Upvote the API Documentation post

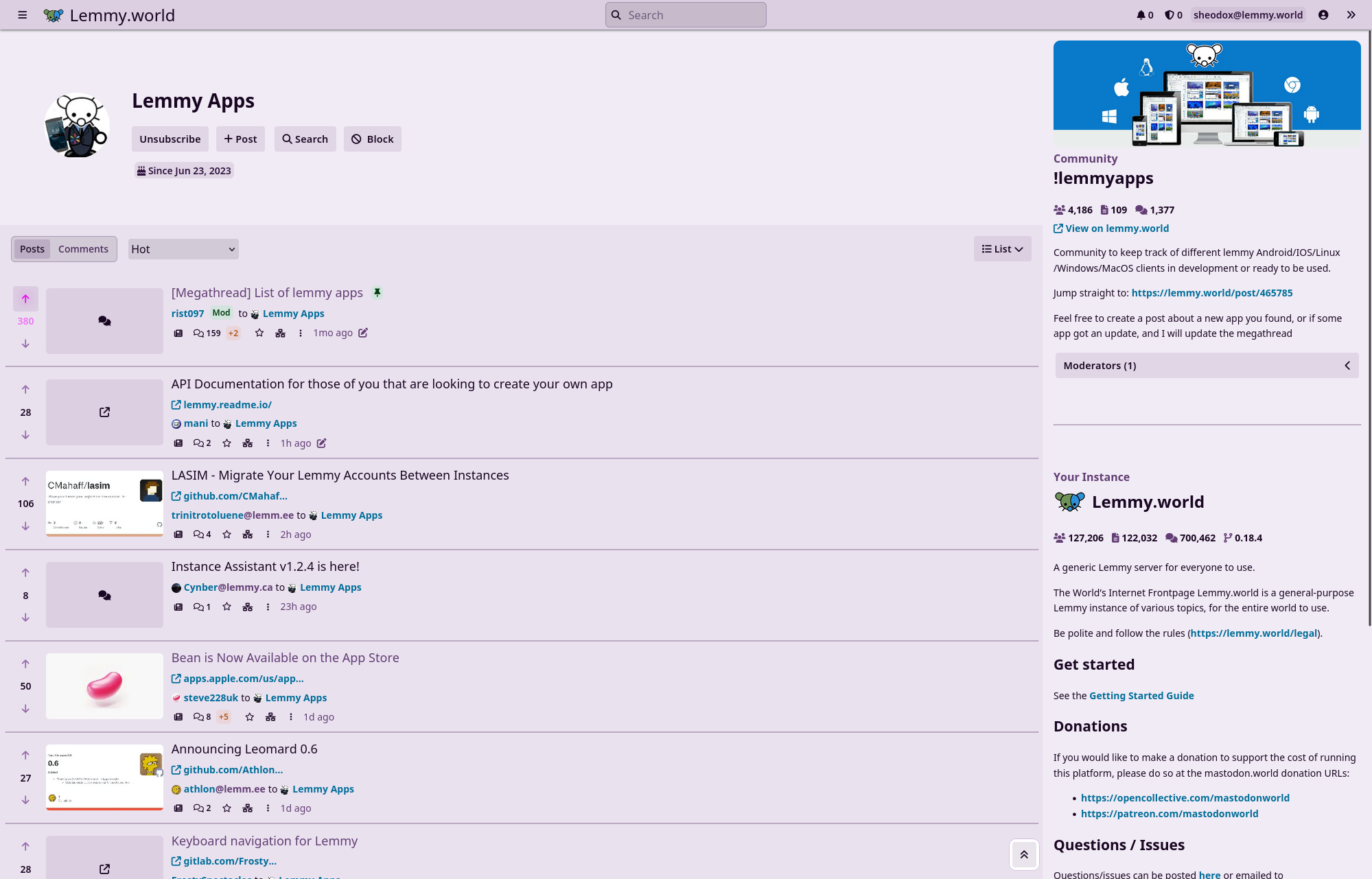(25, 390)
